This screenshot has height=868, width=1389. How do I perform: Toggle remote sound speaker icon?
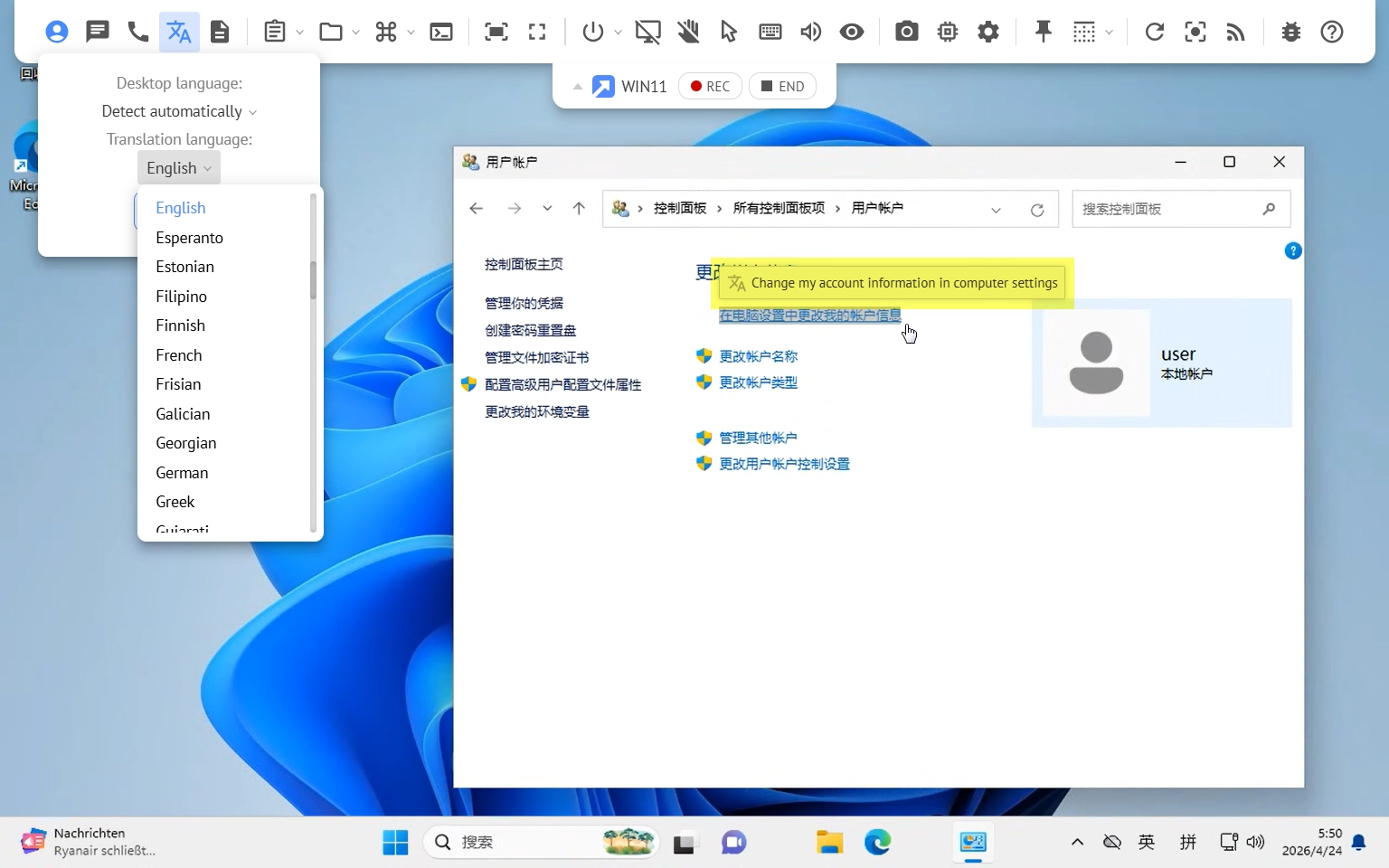click(x=810, y=32)
